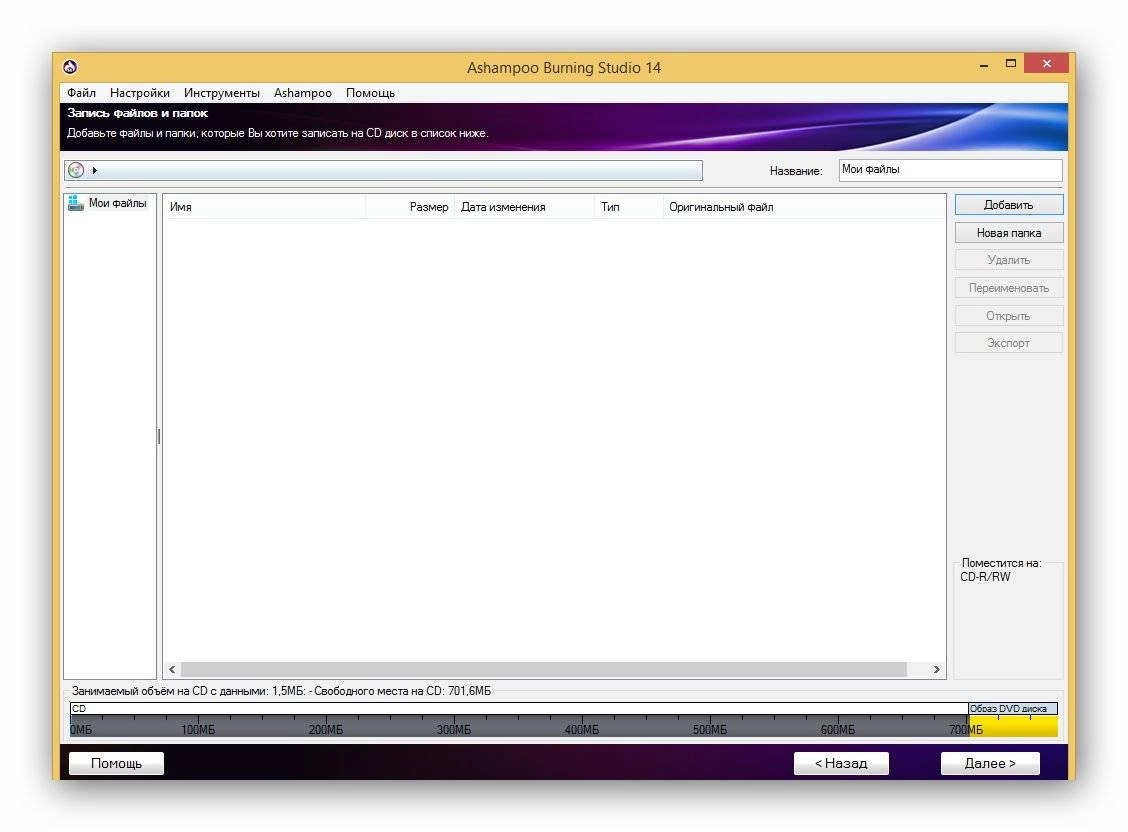Maximize the Ashampoo Burning Studio window

point(1011,64)
